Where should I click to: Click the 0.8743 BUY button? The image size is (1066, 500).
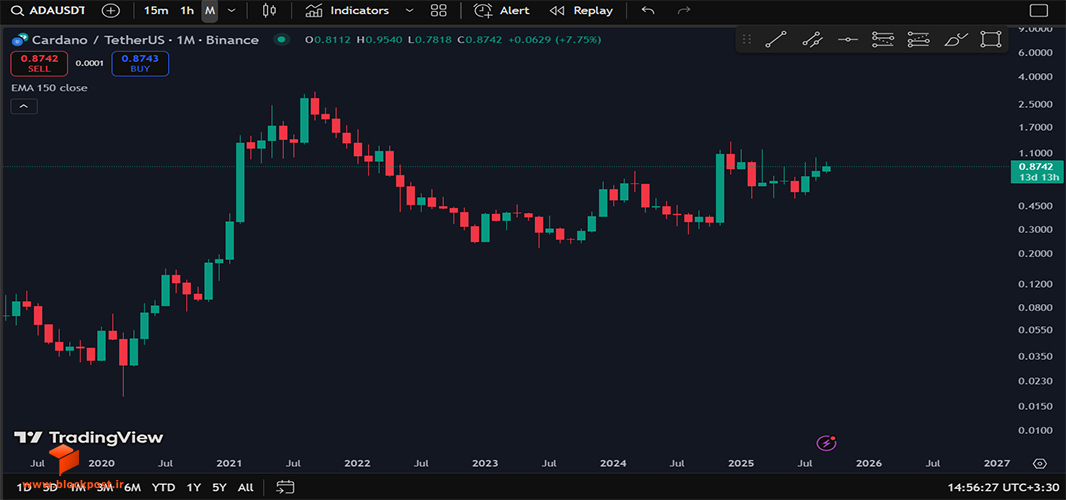(x=140, y=63)
